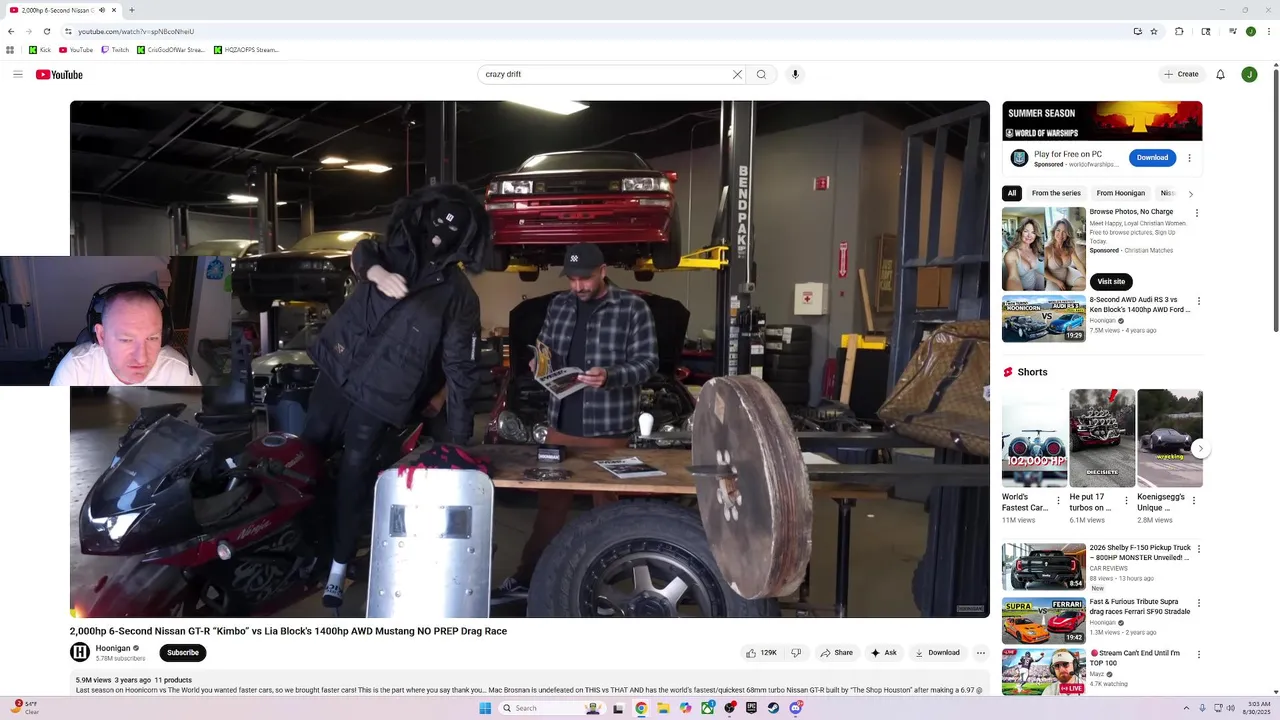Bookmark this page with the star
This screenshot has height=720, width=1280.
pos(1154,31)
